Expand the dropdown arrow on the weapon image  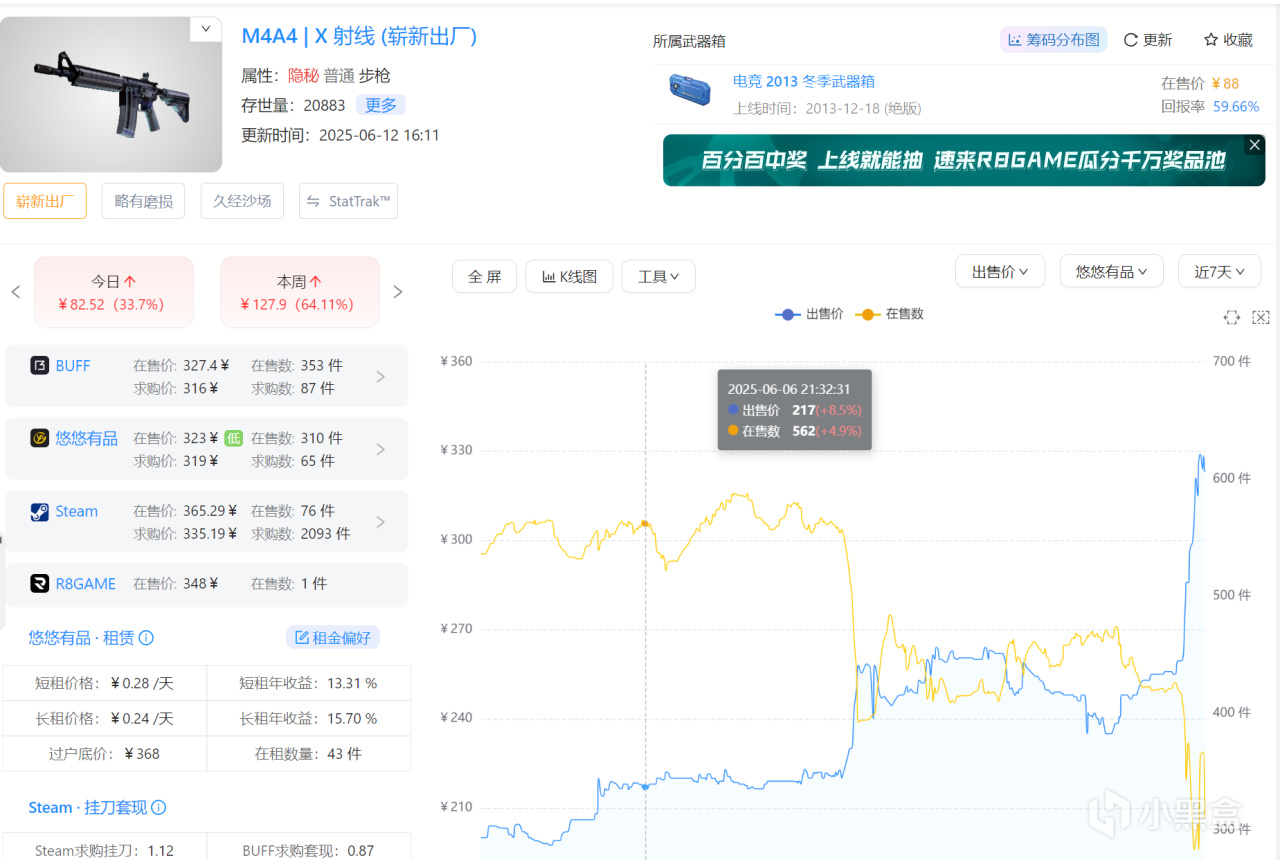(206, 29)
